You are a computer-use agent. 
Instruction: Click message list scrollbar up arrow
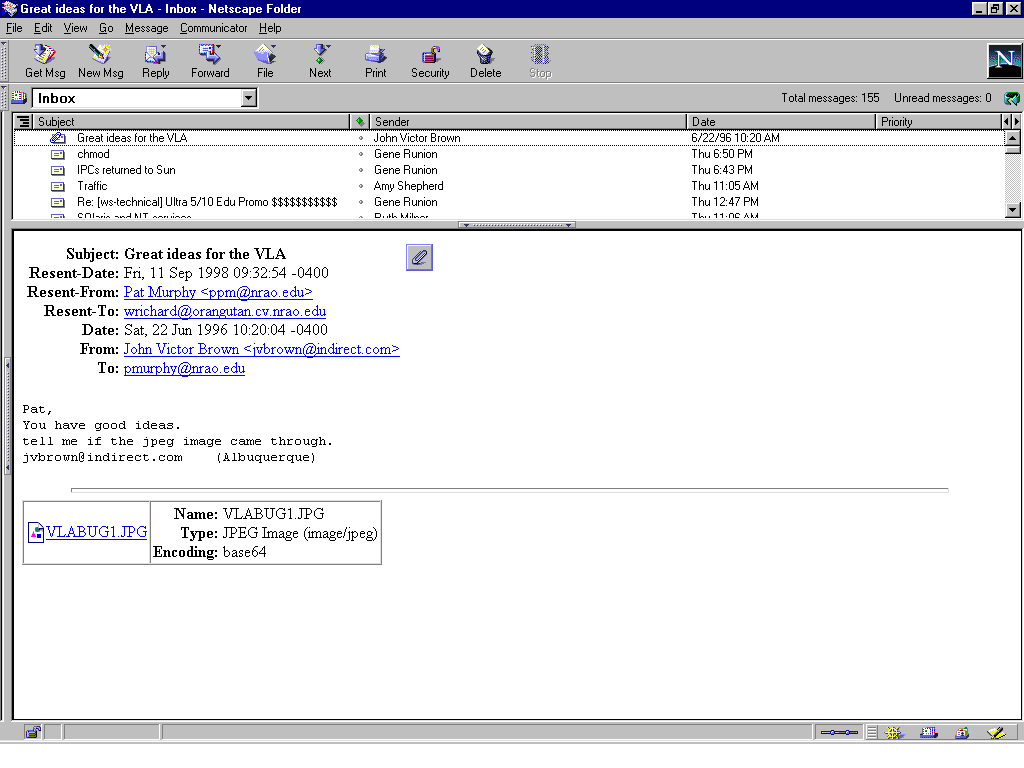point(1013,138)
